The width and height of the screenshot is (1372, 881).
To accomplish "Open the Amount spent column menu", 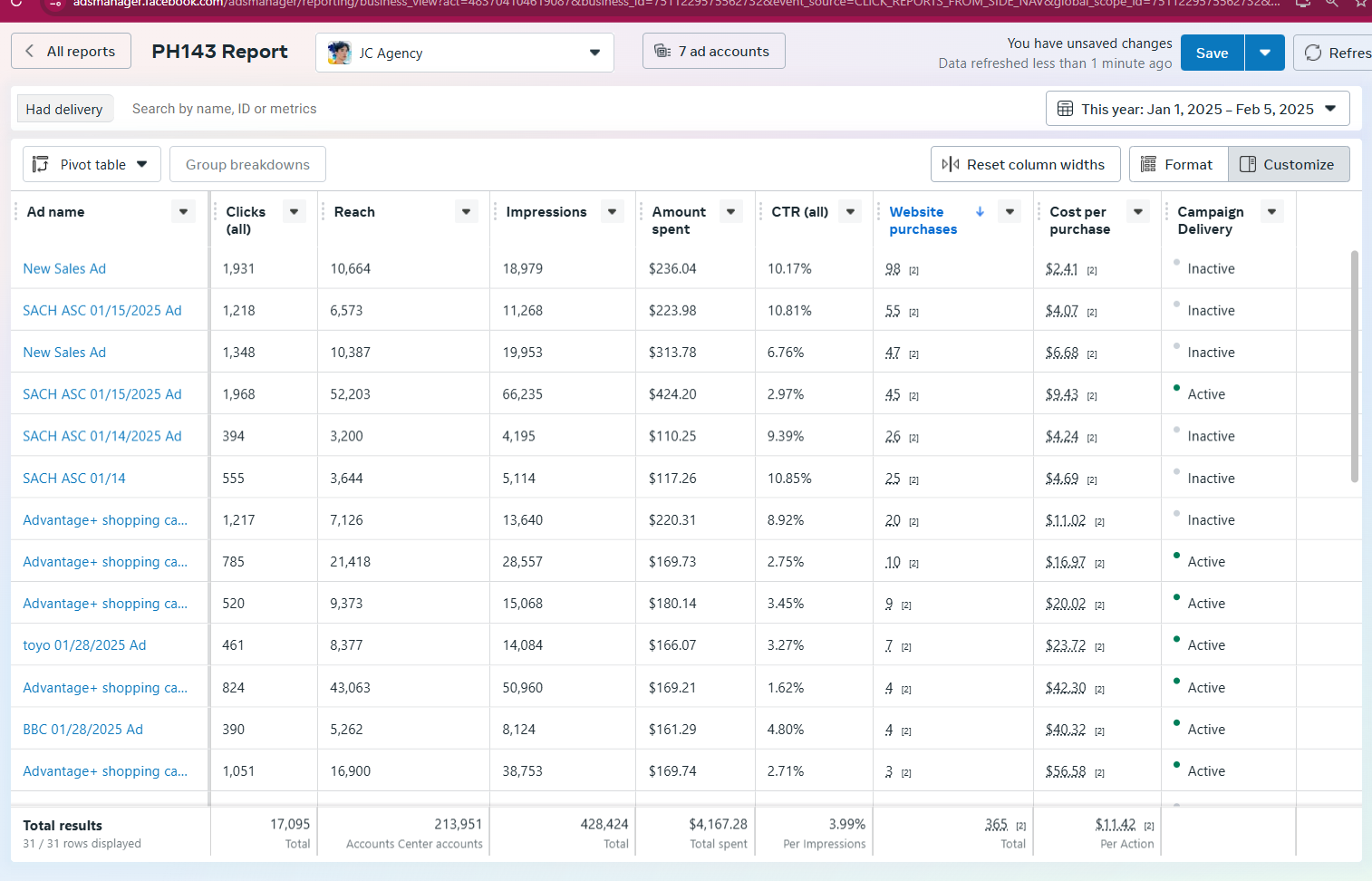I will [730, 212].
